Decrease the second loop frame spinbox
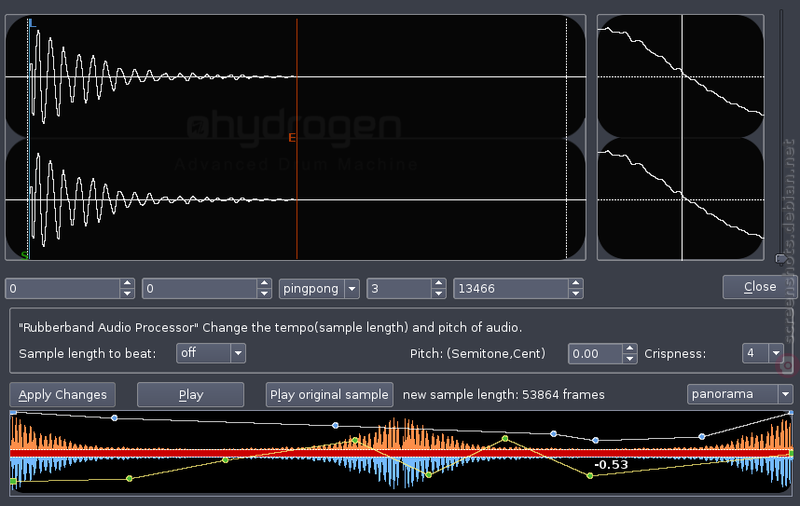The height and width of the screenshot is (506, 800). pos(264,293)
